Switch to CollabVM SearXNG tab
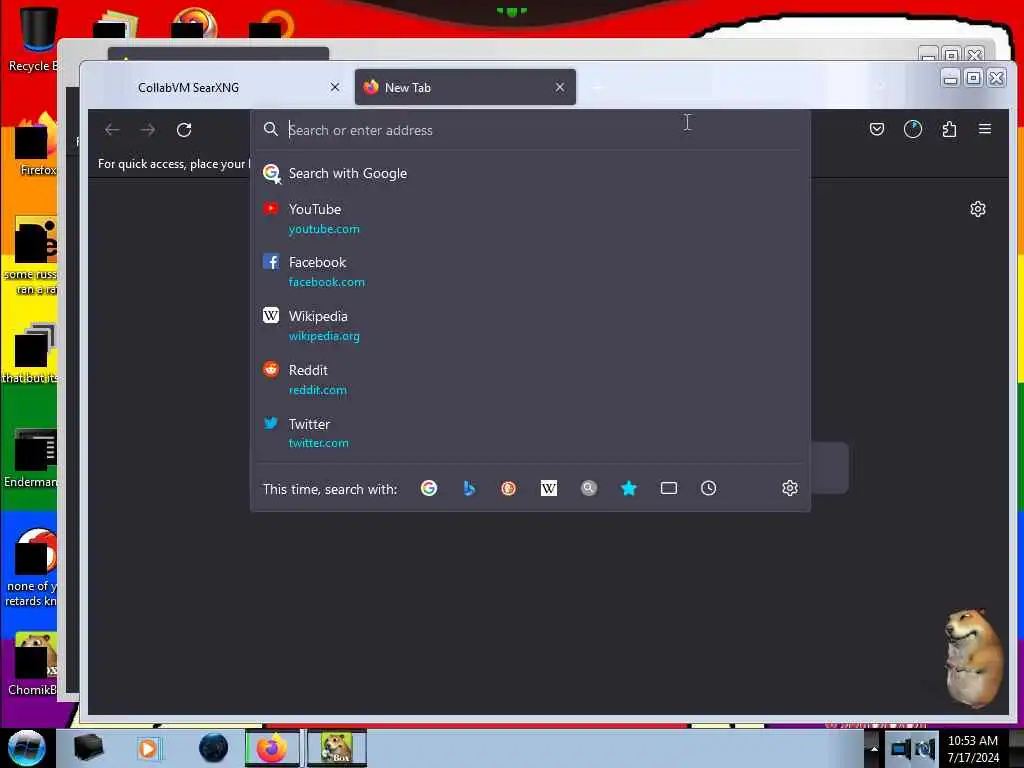 click(219, 88)
